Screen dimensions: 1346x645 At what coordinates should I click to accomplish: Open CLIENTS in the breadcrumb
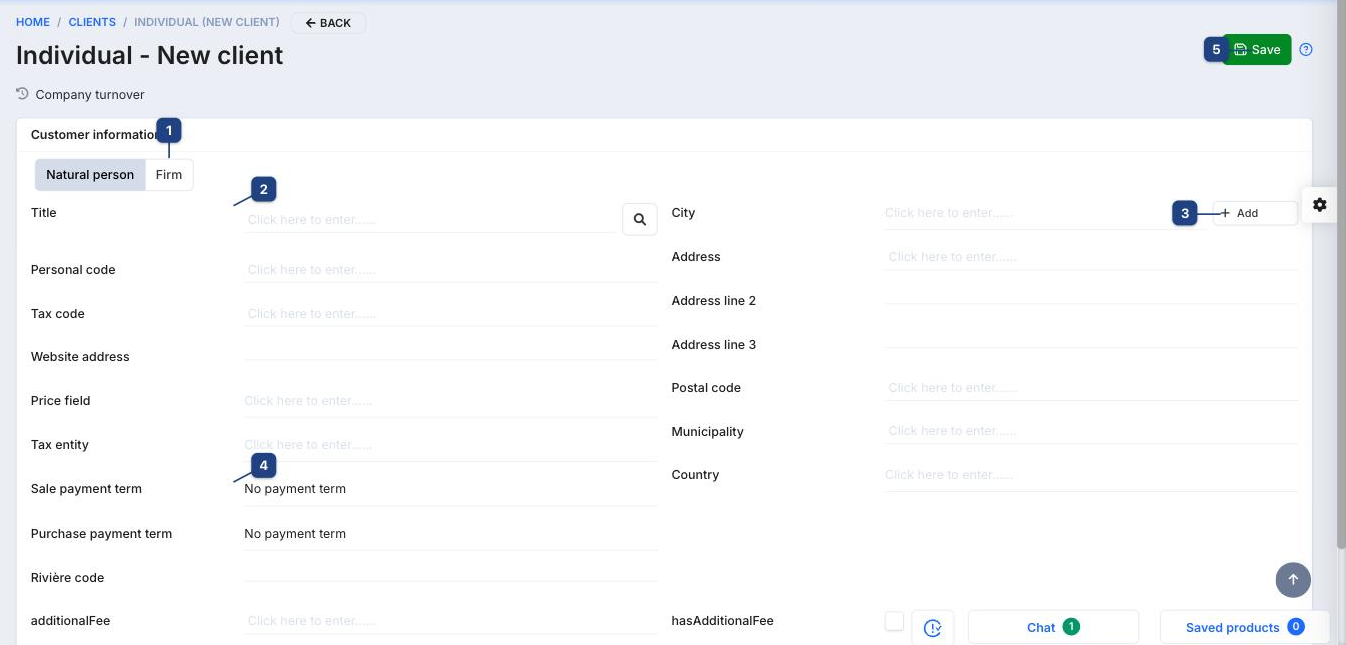pos(92,22)
